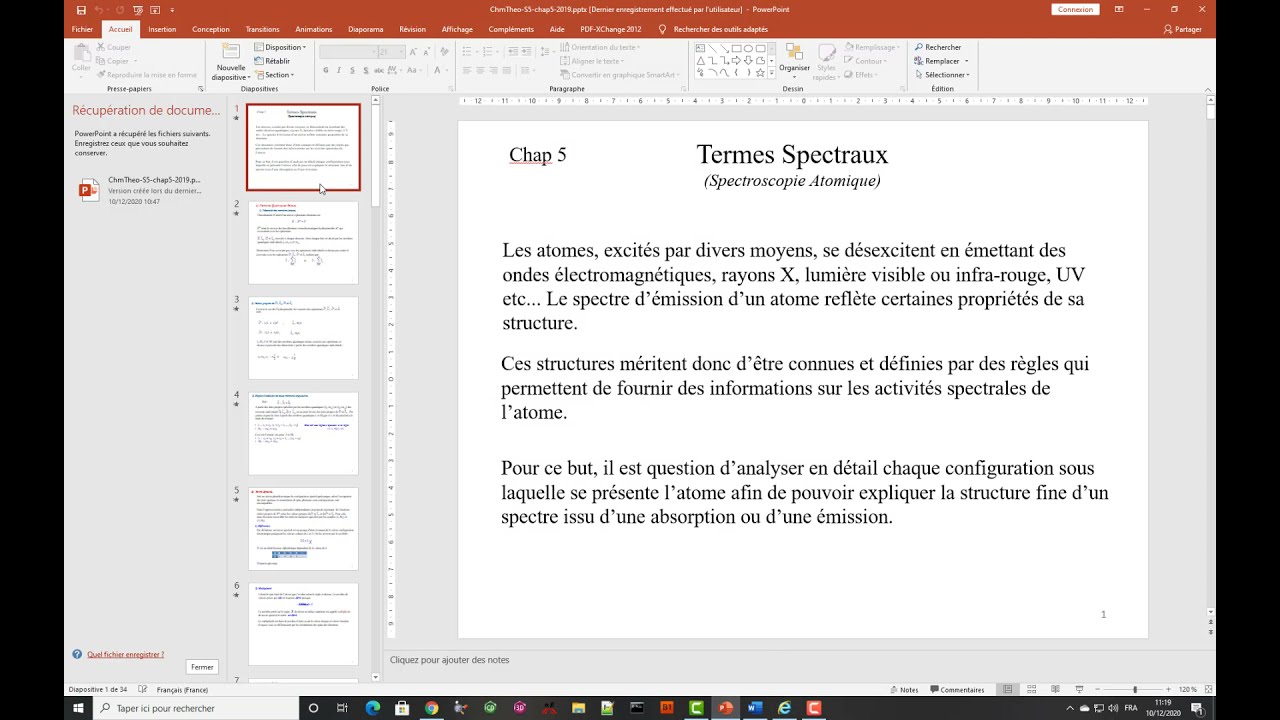Switch to Slide Sorter view

(x=1031, y=689)
